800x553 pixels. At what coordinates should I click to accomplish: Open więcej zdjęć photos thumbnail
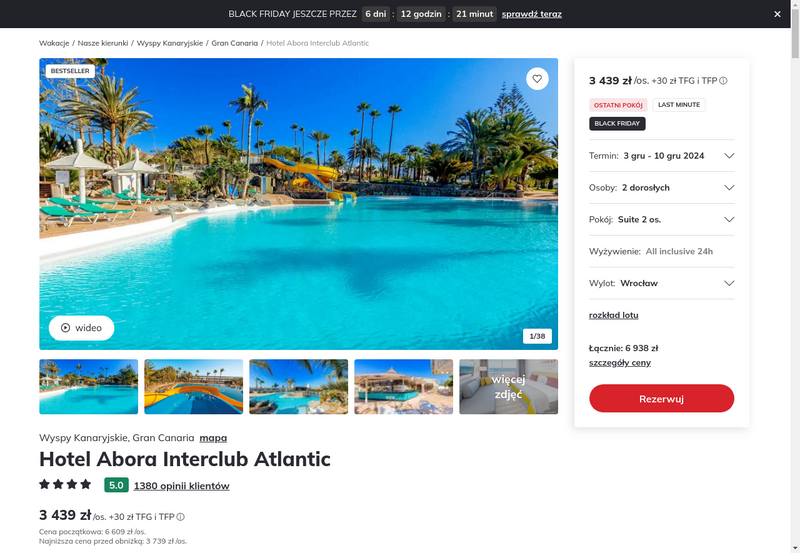click(508, 387)
